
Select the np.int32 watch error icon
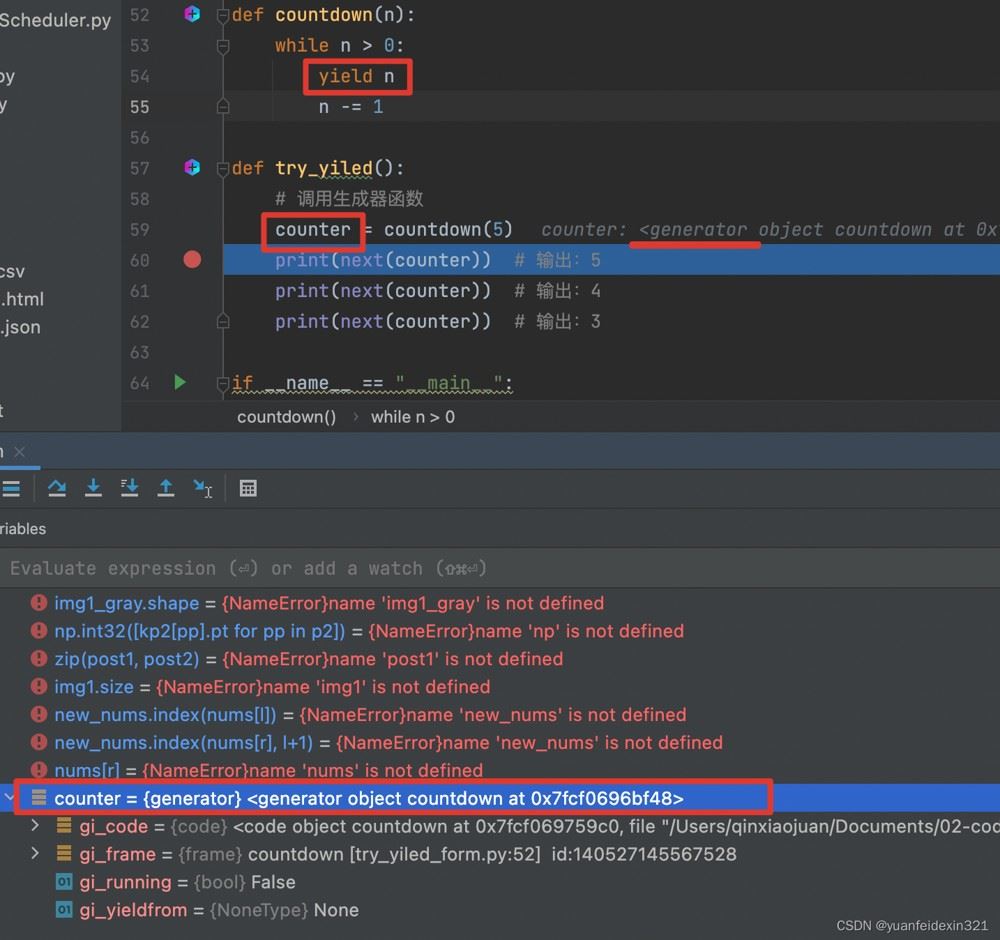click(39, 631)
